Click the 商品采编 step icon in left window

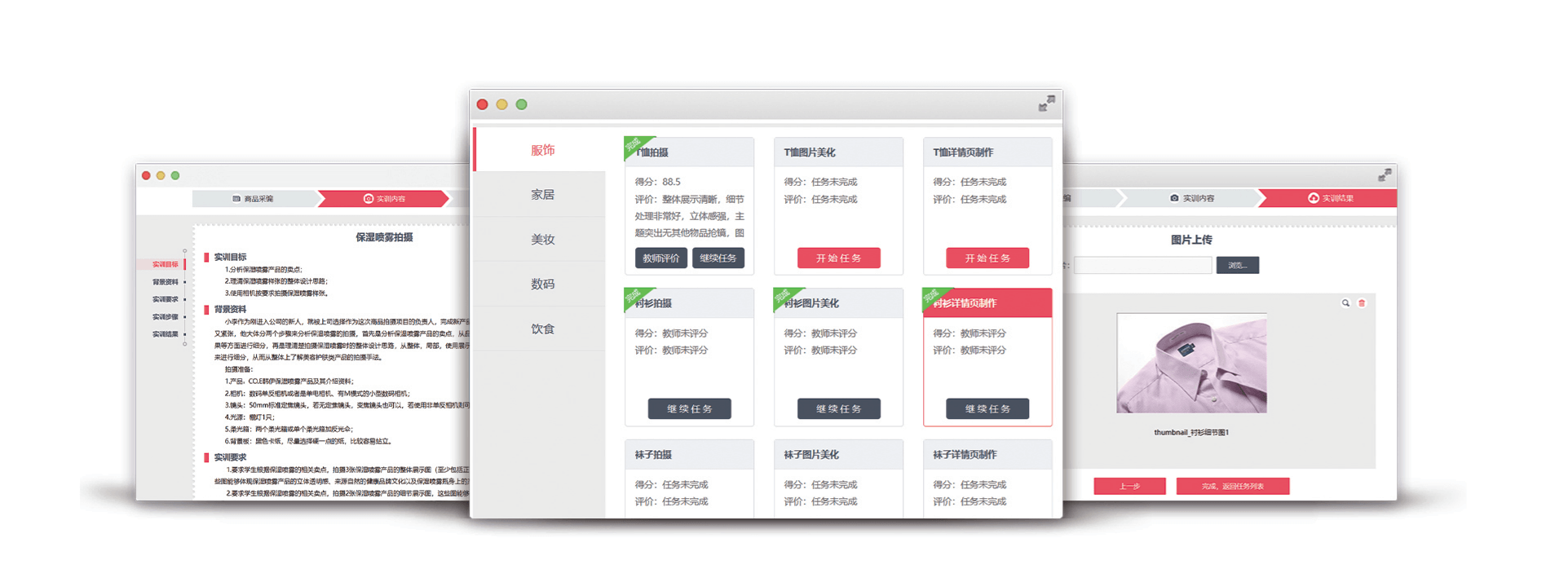(236, 198)
